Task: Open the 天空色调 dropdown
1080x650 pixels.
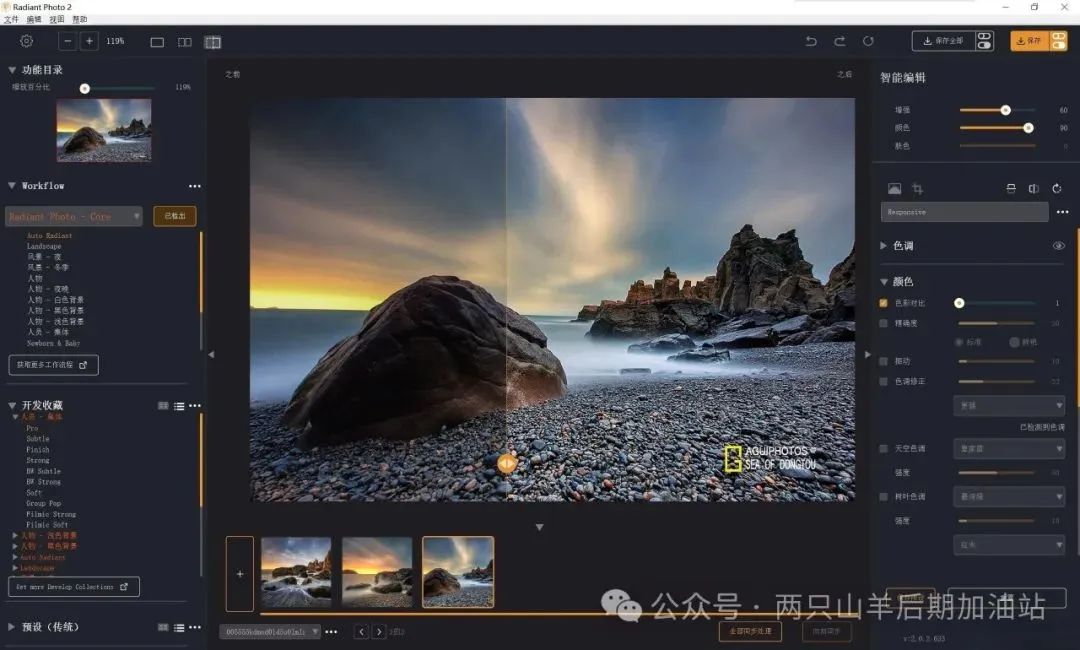Action: coord(1009,449)
